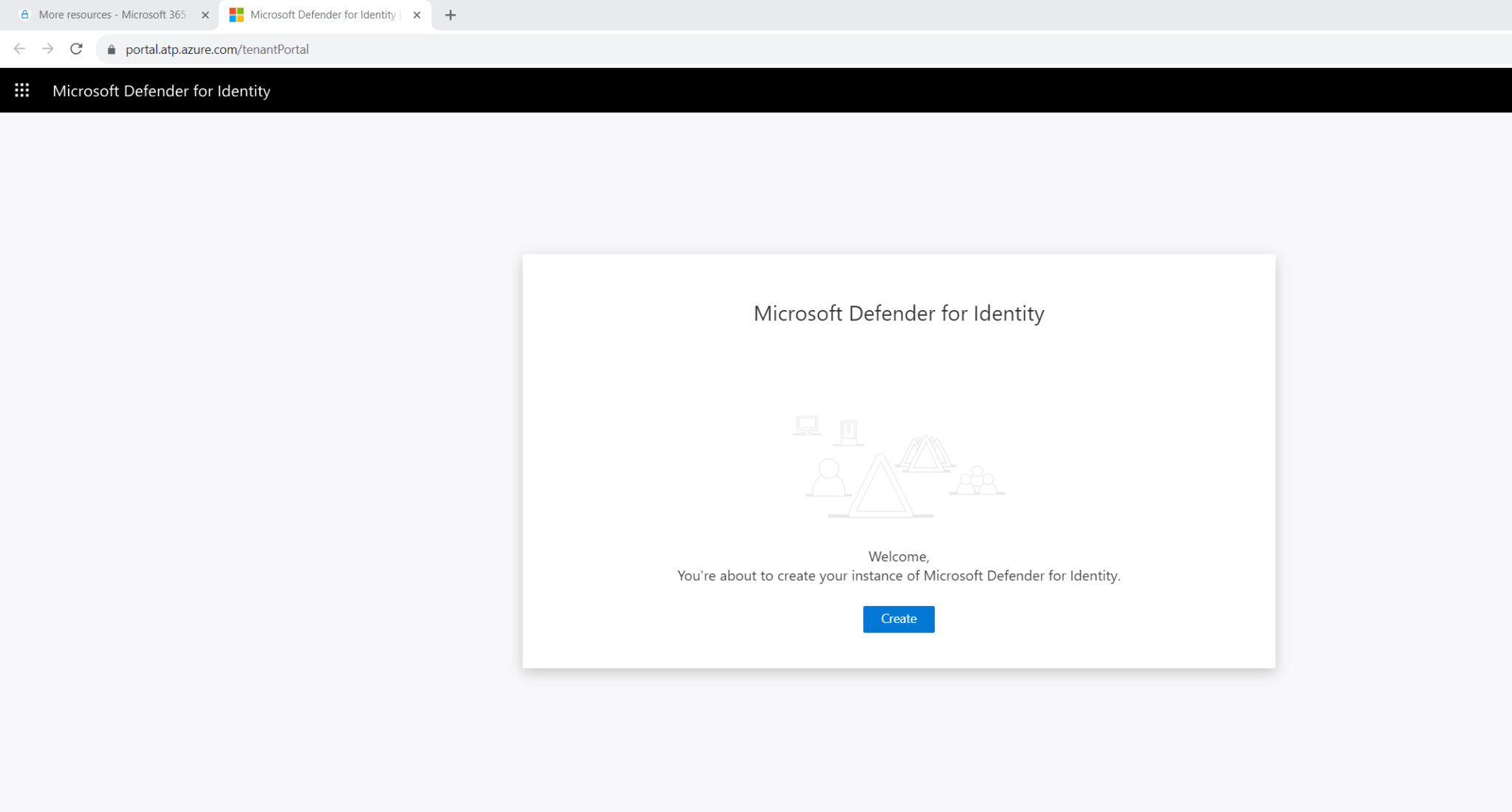Click the browser forward arrow
Screen dimensions: 1512x812
pyautogui.click(x=47, y=49)
